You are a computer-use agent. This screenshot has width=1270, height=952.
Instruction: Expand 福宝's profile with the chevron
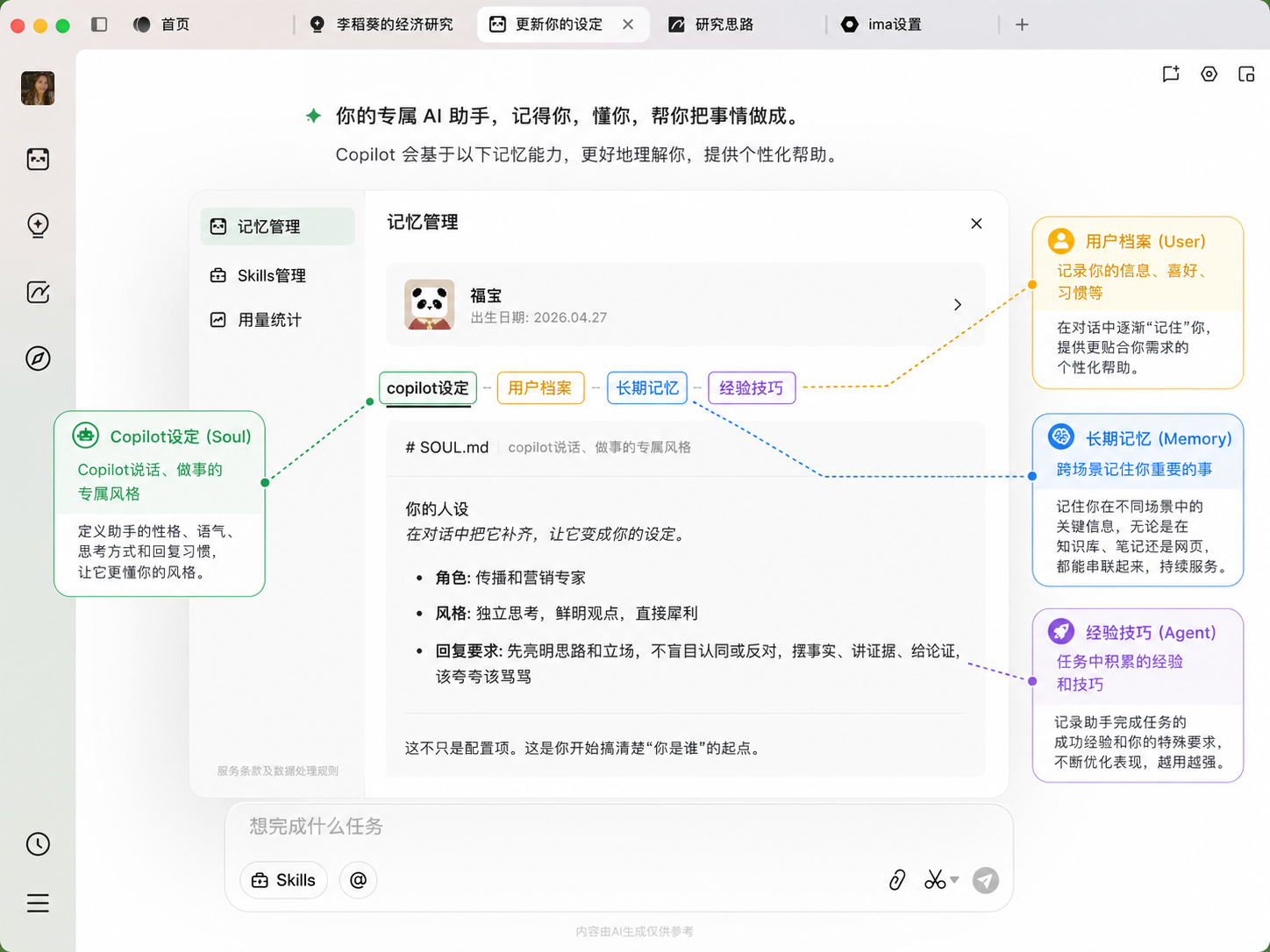tap(957, 305)
